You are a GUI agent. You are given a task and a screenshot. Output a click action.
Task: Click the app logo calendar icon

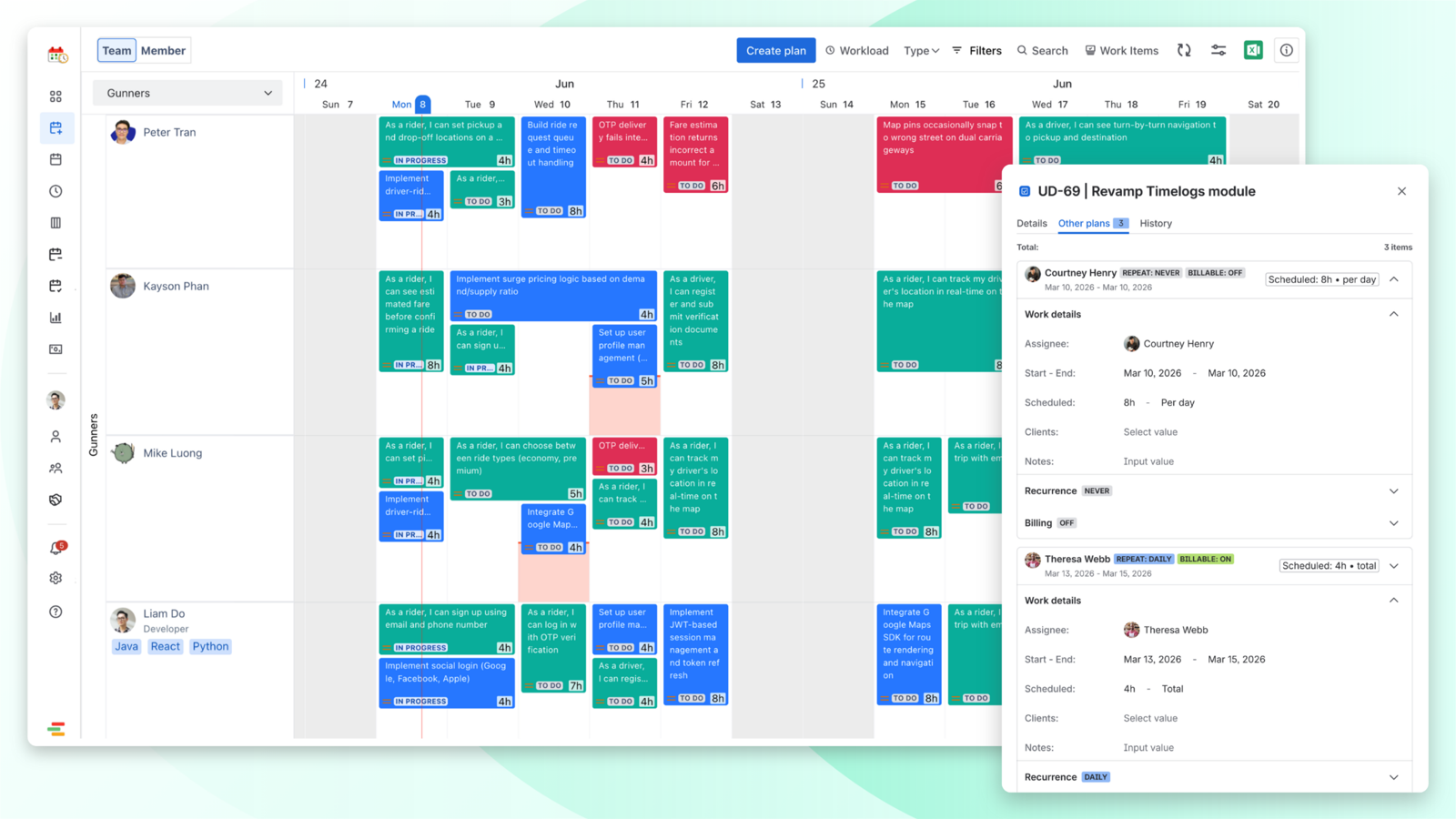click(57, 55)
